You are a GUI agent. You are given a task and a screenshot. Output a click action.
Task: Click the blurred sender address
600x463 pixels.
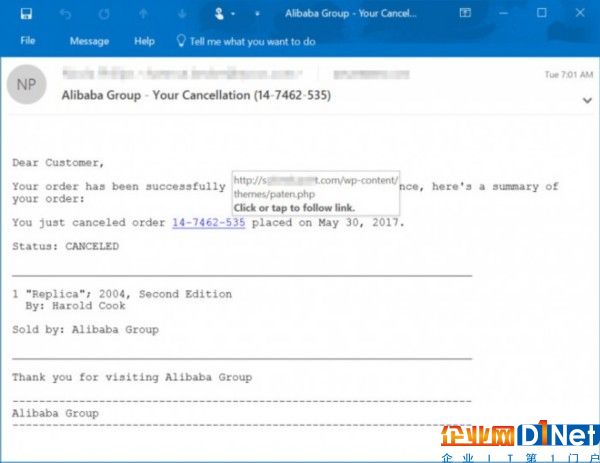[x=182, y=73]
